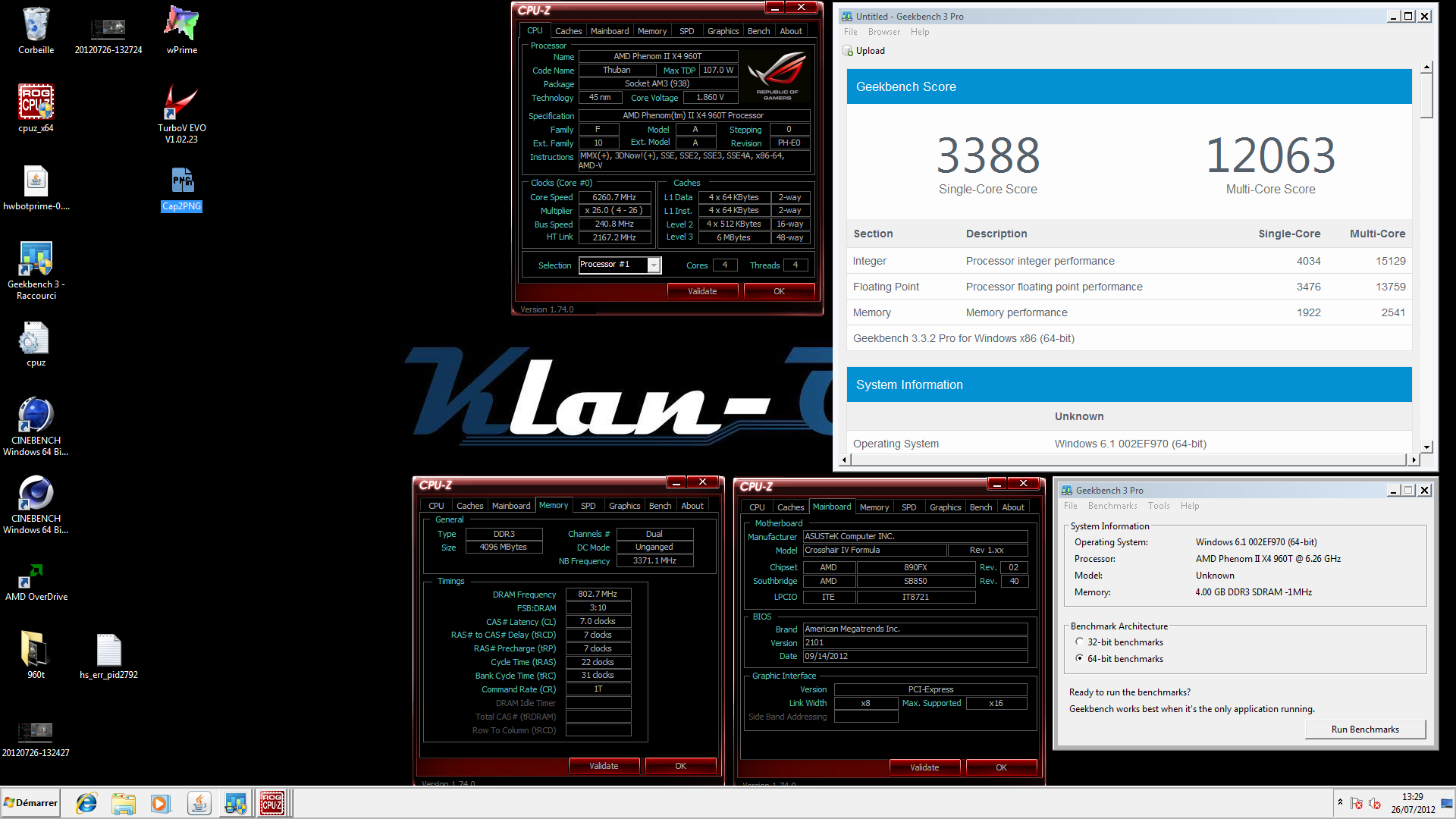Click the Show desktop taskbar button

pos(1448,803)
